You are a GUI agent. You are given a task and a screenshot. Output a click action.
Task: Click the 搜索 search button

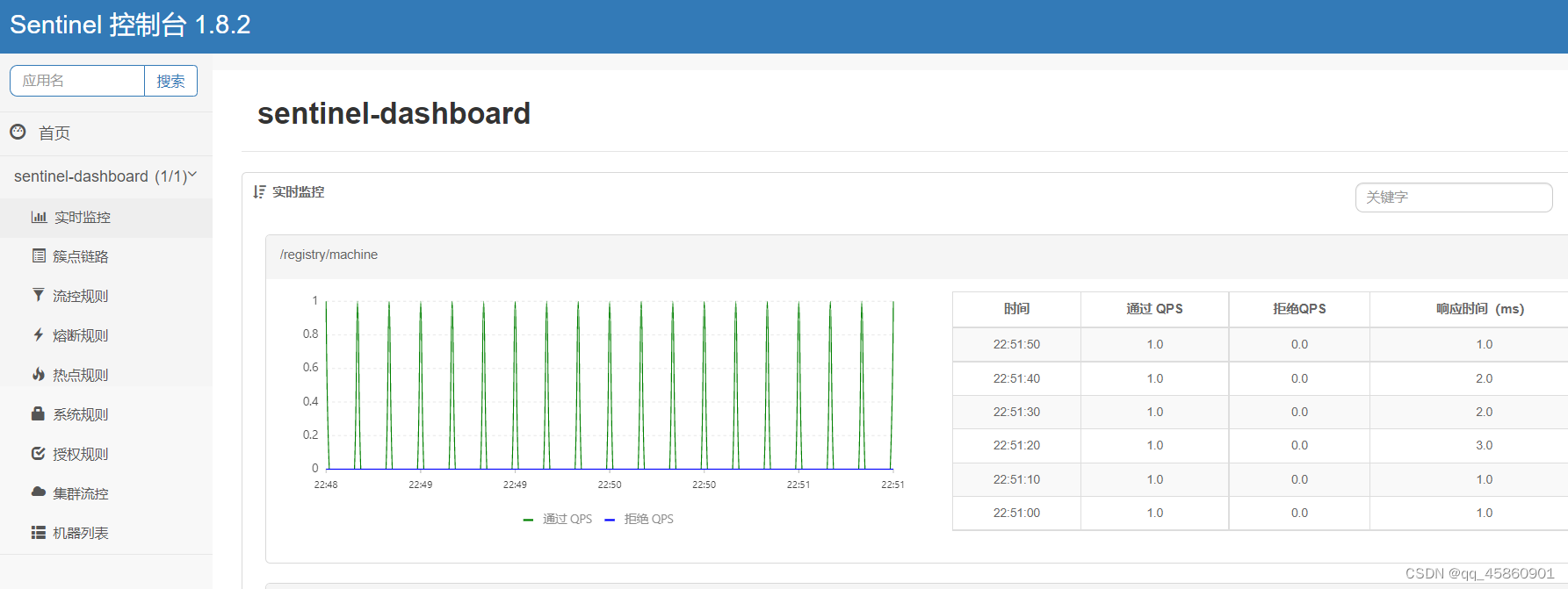[170, 81]
